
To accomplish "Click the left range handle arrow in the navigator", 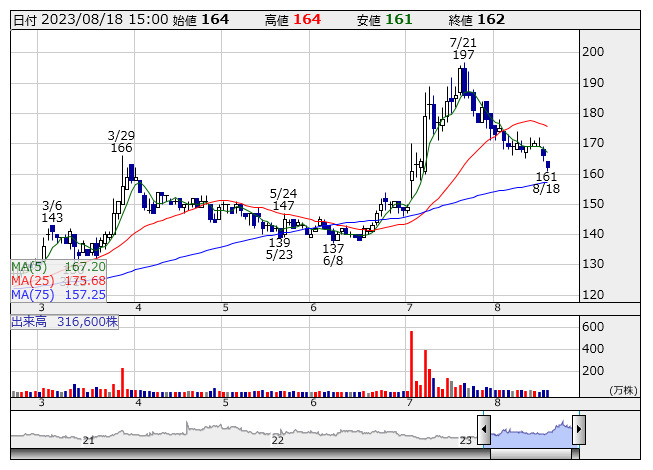I will [484, 429].
